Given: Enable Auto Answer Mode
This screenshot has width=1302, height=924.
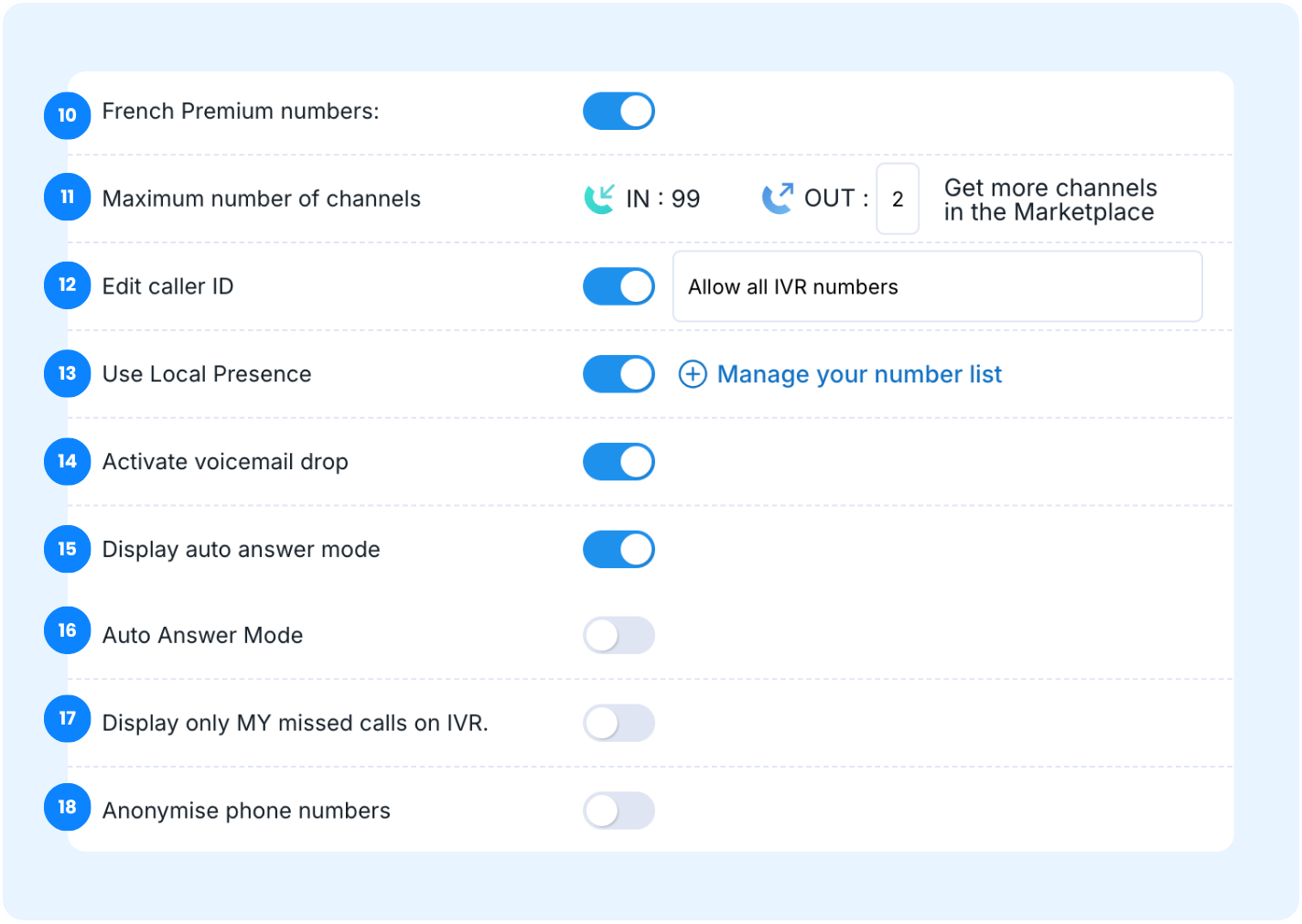Looking at the screenshot, I should [619, 636].
